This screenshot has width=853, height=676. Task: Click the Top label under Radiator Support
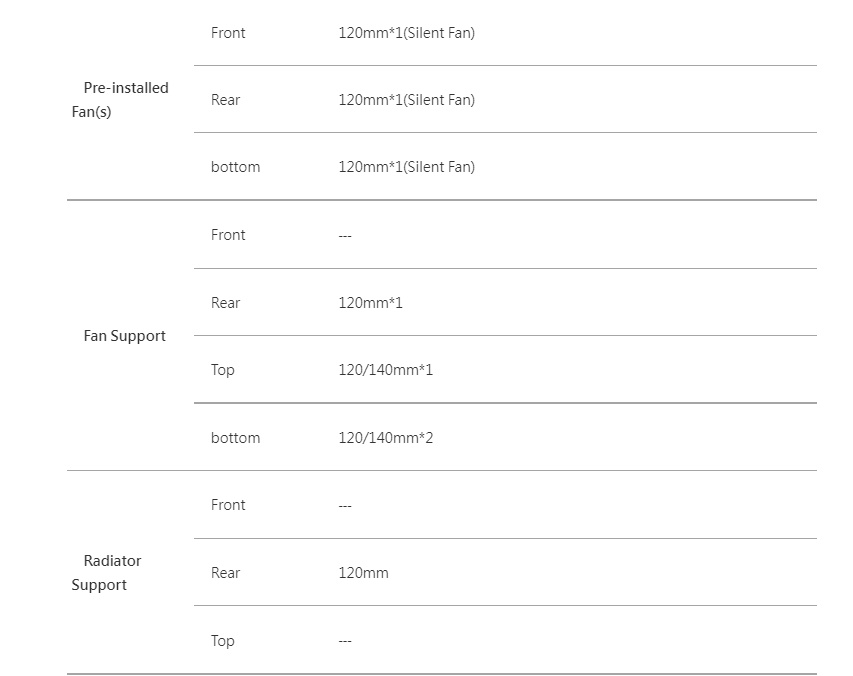click(222, 641)
